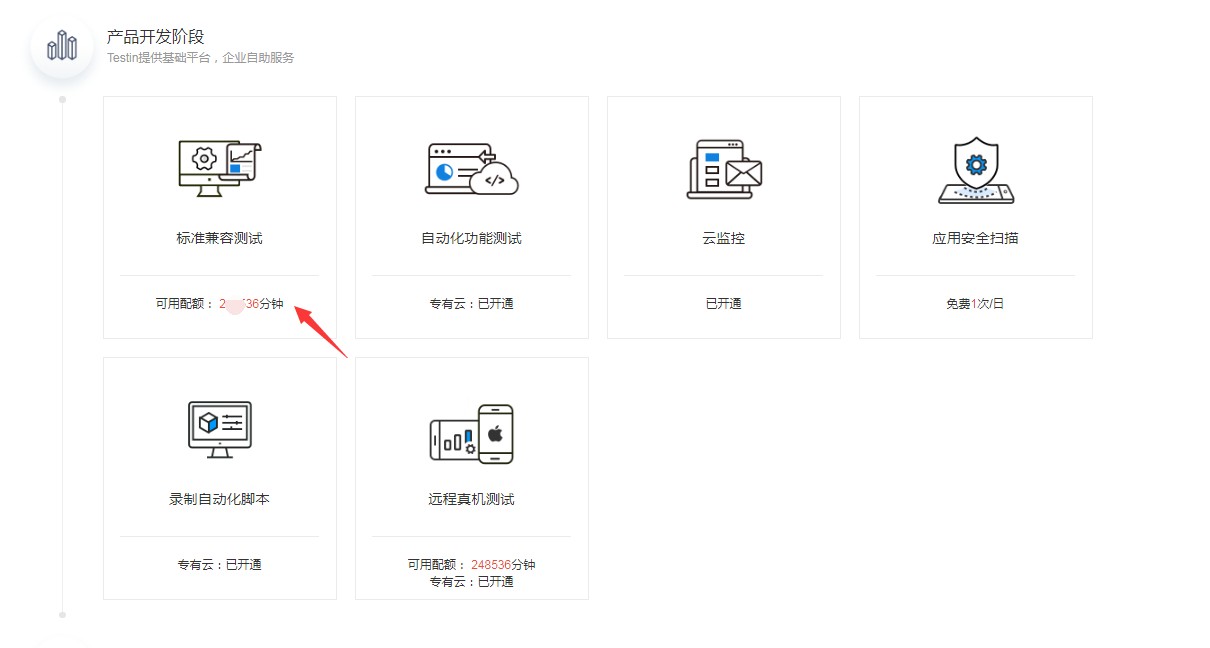
Task: Open 标准兼容测试 card title
Action: click(220, 238)
